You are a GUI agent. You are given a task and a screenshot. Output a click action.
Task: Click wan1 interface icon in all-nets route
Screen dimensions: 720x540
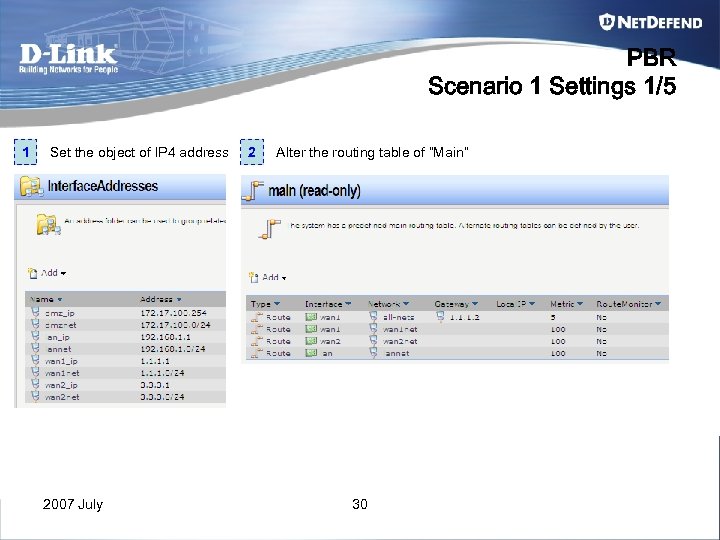tap(311, 317)
